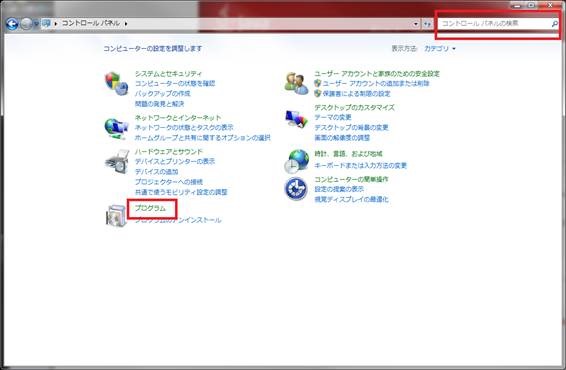Click the ネットワークとインターネット globe icon

[x=116, y=128]
